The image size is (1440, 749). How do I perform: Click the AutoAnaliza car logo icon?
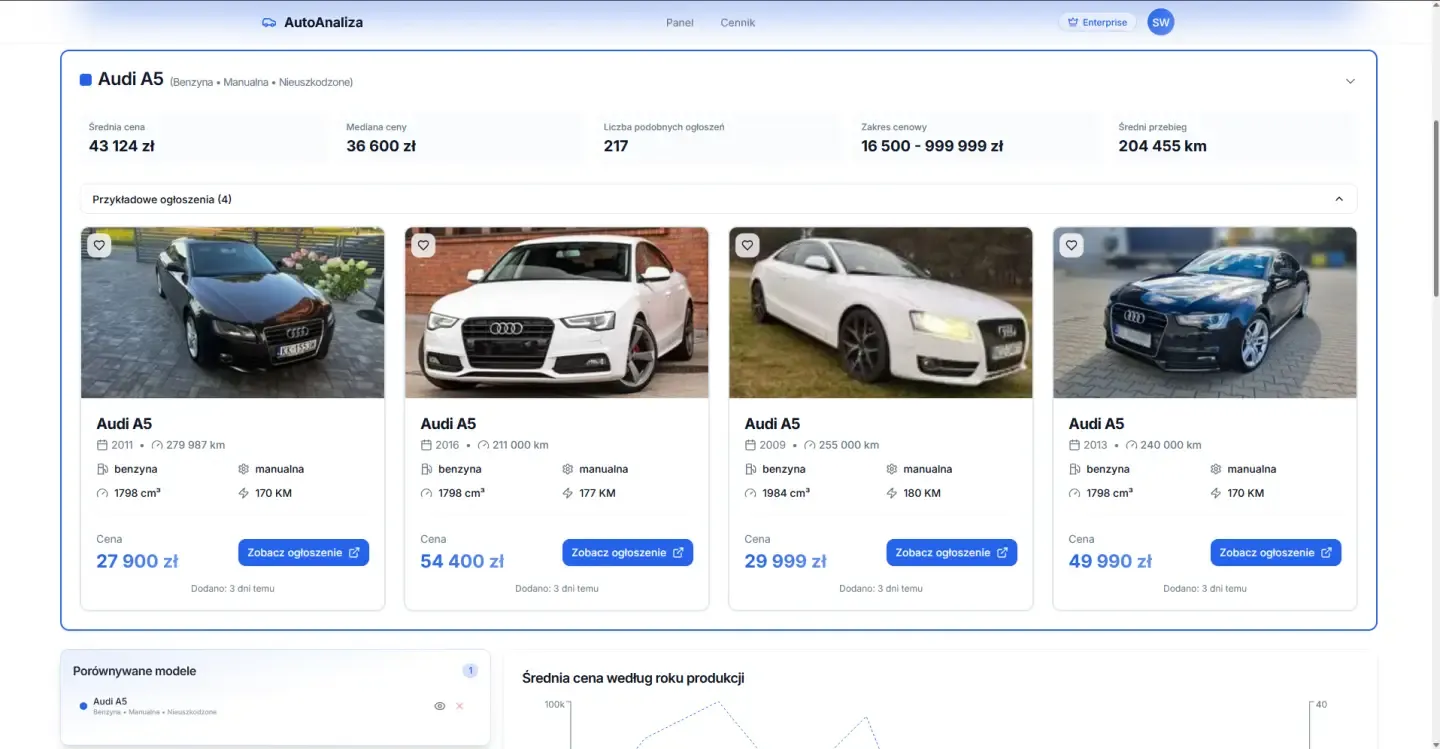(269, 22)
